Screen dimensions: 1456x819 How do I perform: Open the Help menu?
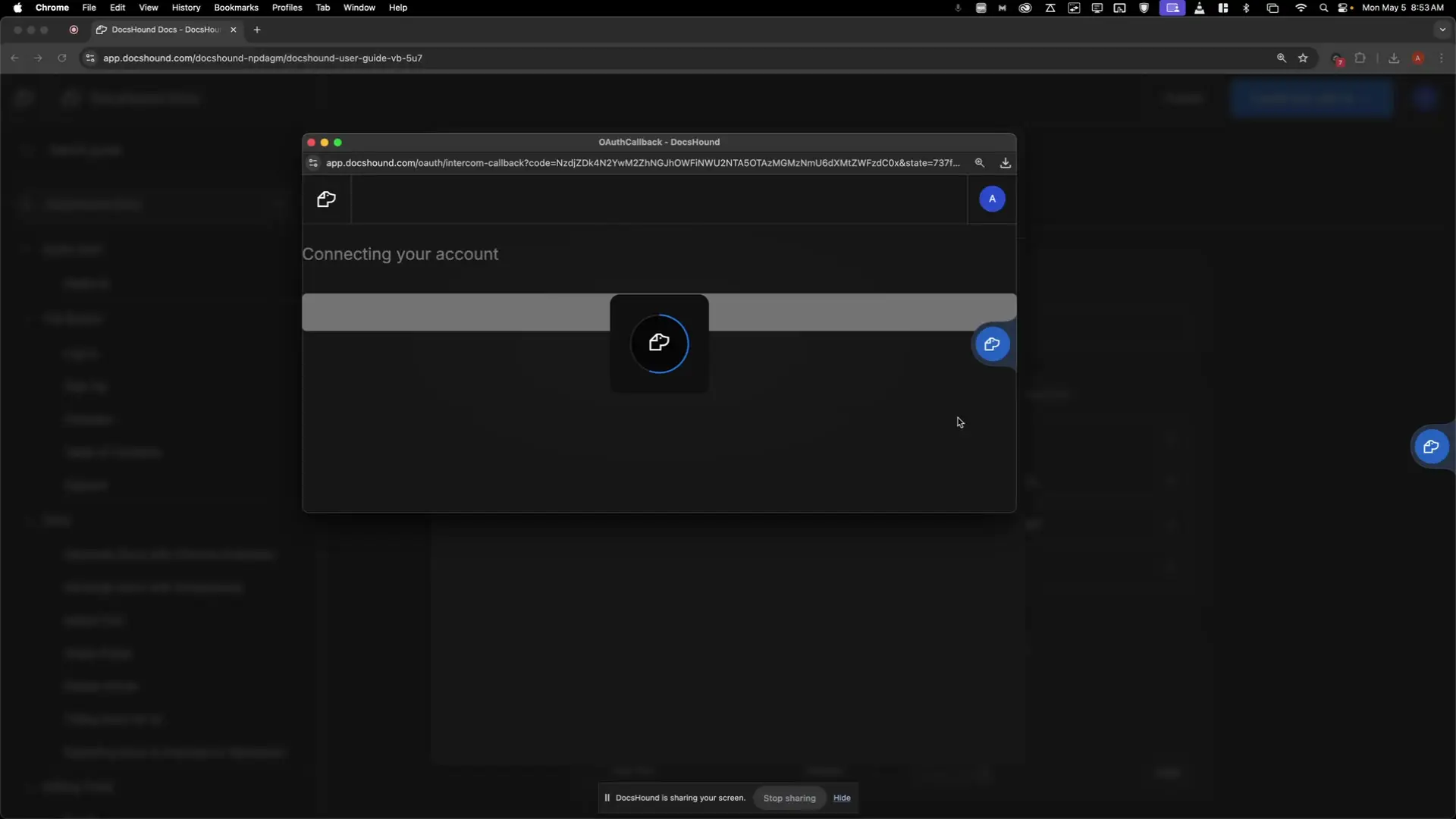397,8
